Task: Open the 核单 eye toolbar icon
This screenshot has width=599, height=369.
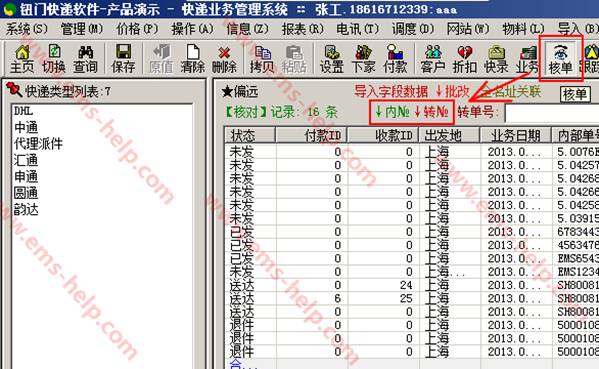Action: tap(560, 59)
